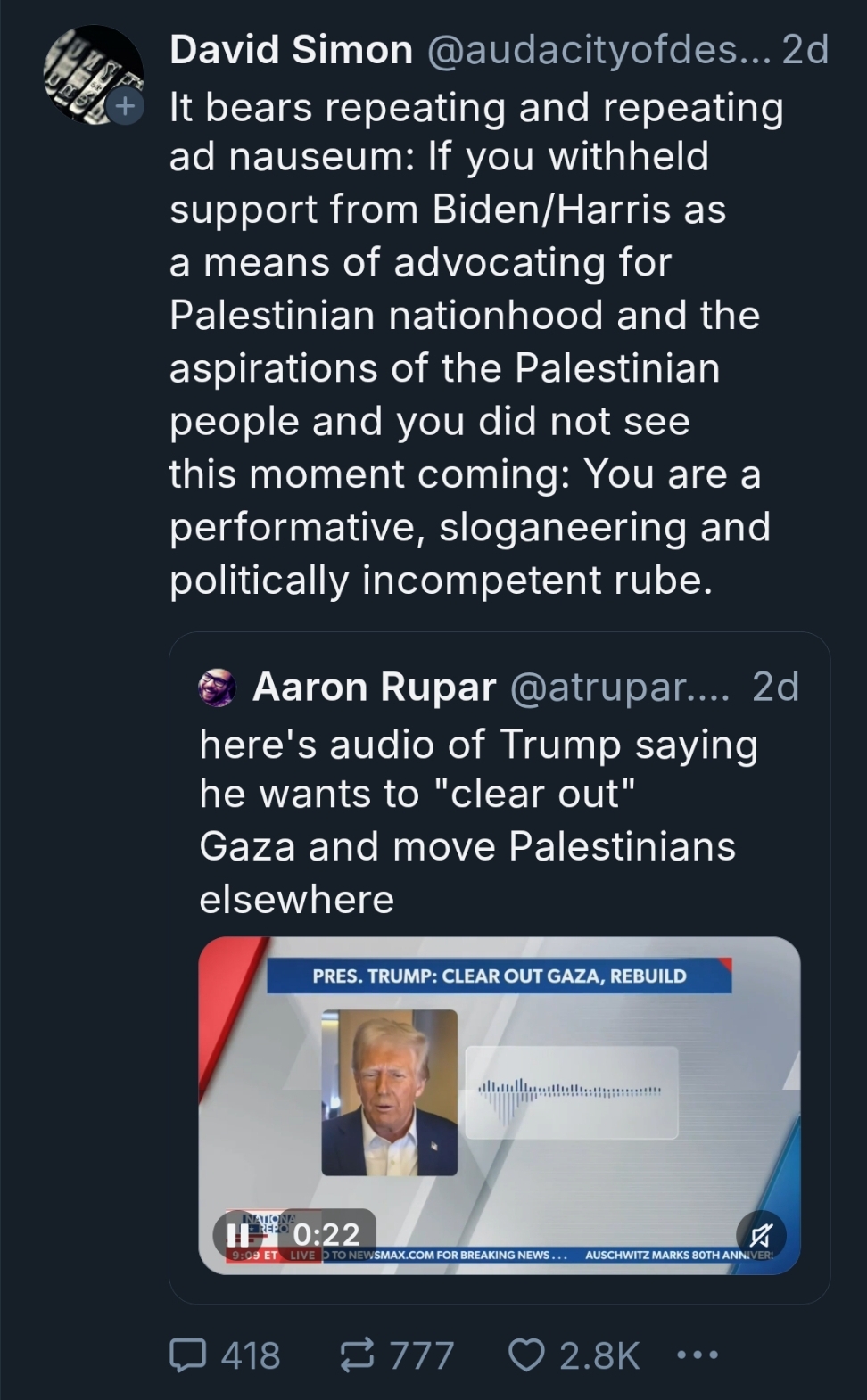Tap the repost icon showing 777
The image size is (867, 1400).
tap(358, 1355)
